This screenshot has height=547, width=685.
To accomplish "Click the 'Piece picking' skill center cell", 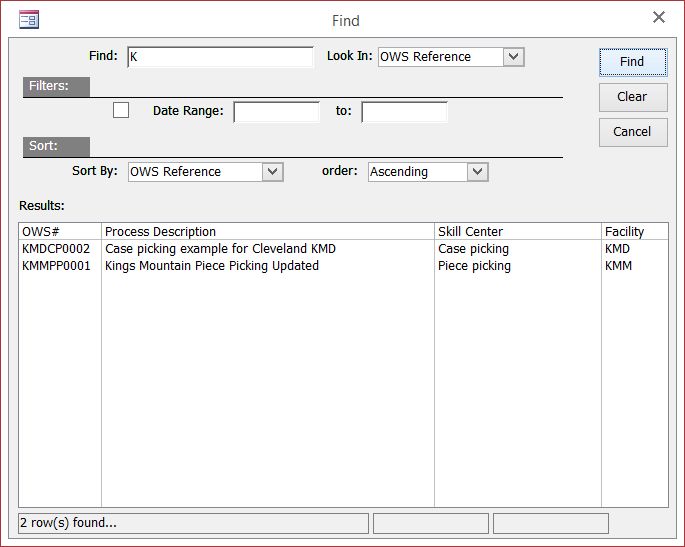I will click(474, 266).
